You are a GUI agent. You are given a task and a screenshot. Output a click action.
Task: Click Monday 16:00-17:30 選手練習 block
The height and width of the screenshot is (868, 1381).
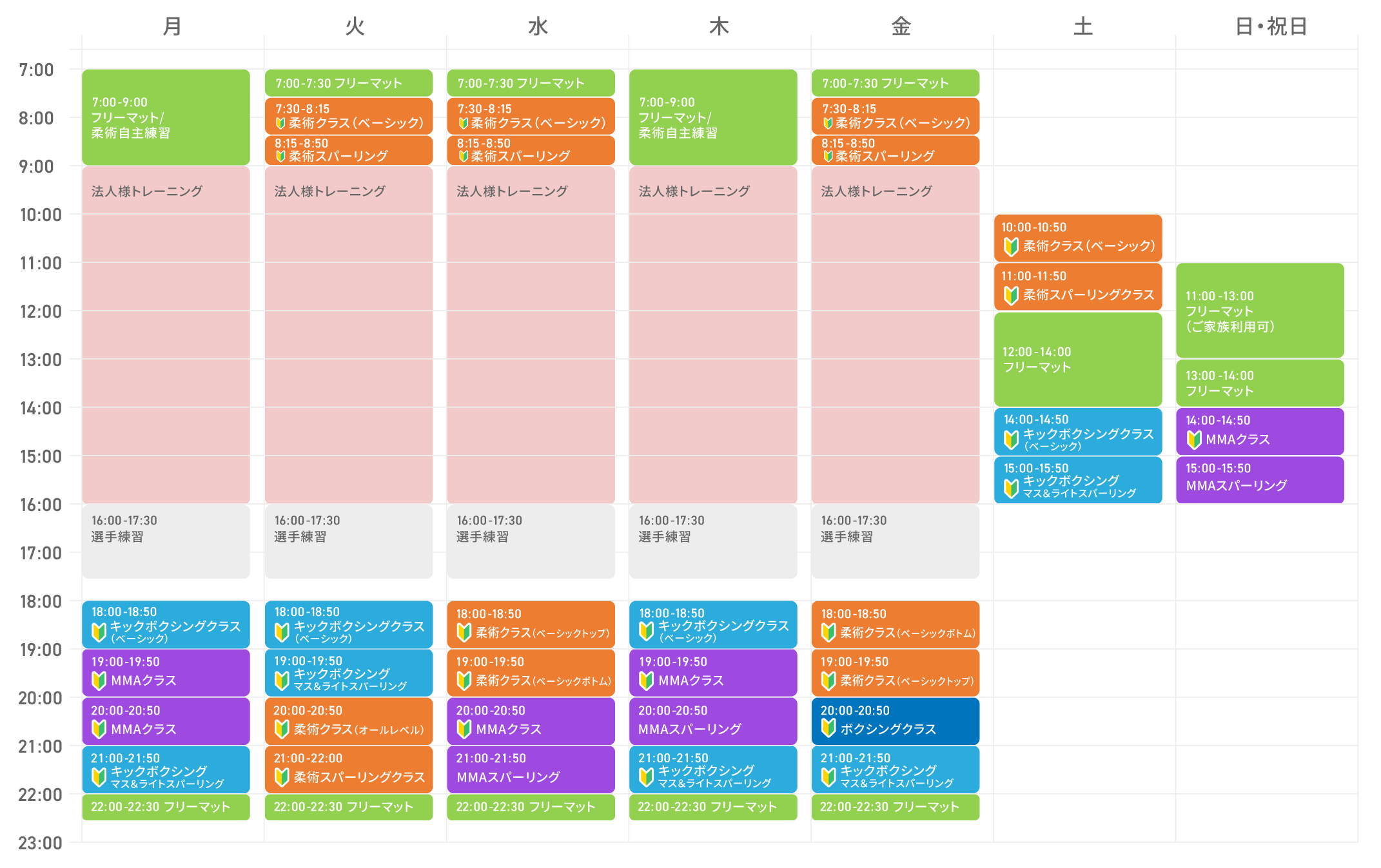point(166,541)
